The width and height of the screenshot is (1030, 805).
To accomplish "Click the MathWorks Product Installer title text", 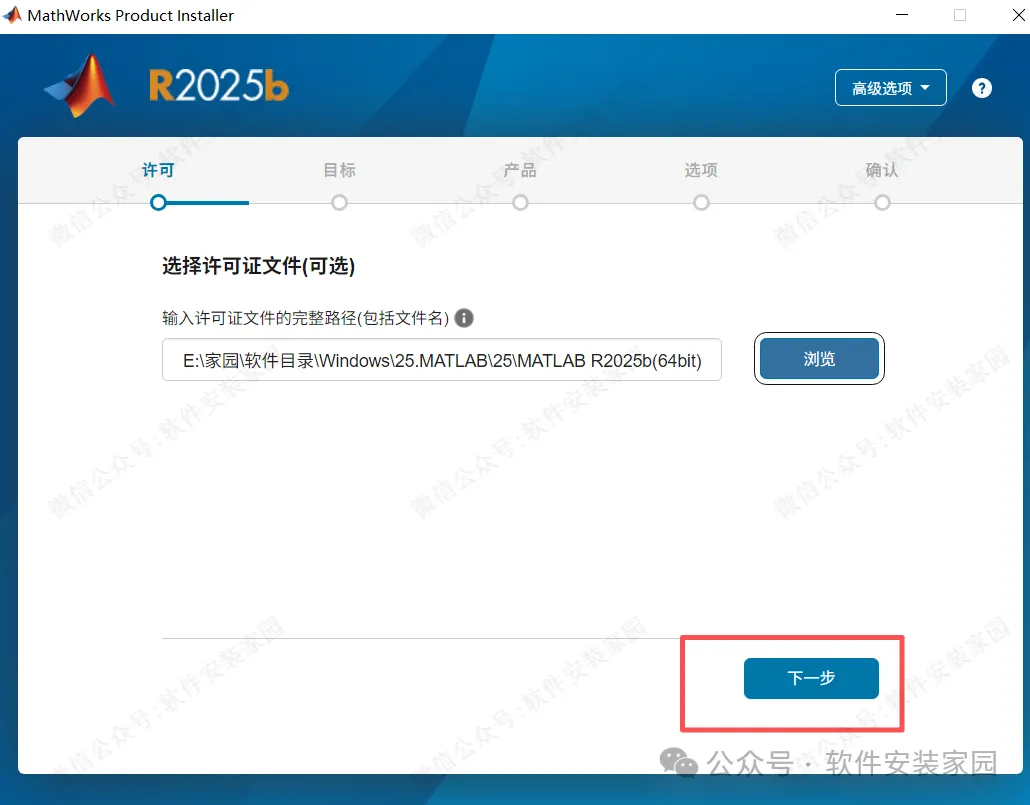I will click(x=130, y=15).
